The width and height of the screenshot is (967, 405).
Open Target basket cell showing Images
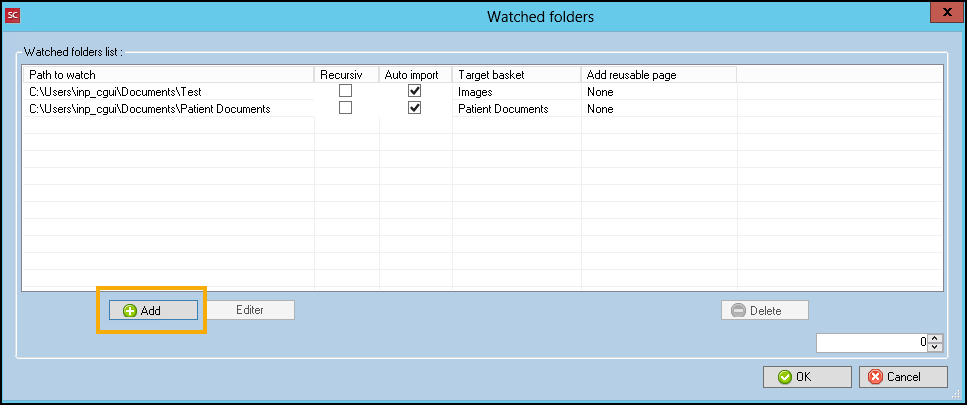point(515,92)
